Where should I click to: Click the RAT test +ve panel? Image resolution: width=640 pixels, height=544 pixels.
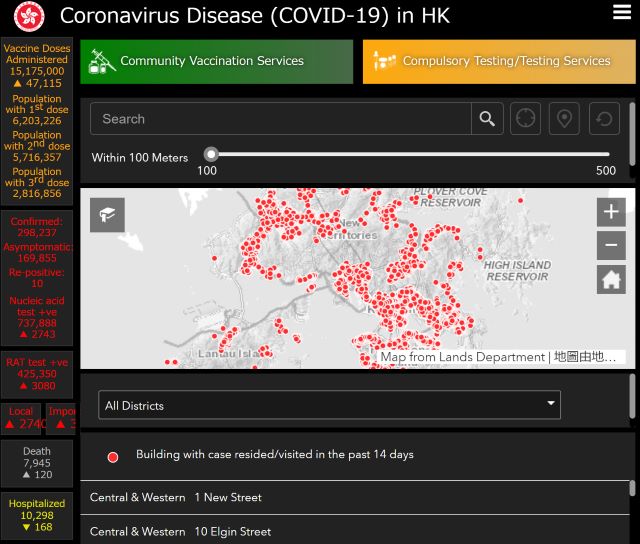[x=37, y=374]
